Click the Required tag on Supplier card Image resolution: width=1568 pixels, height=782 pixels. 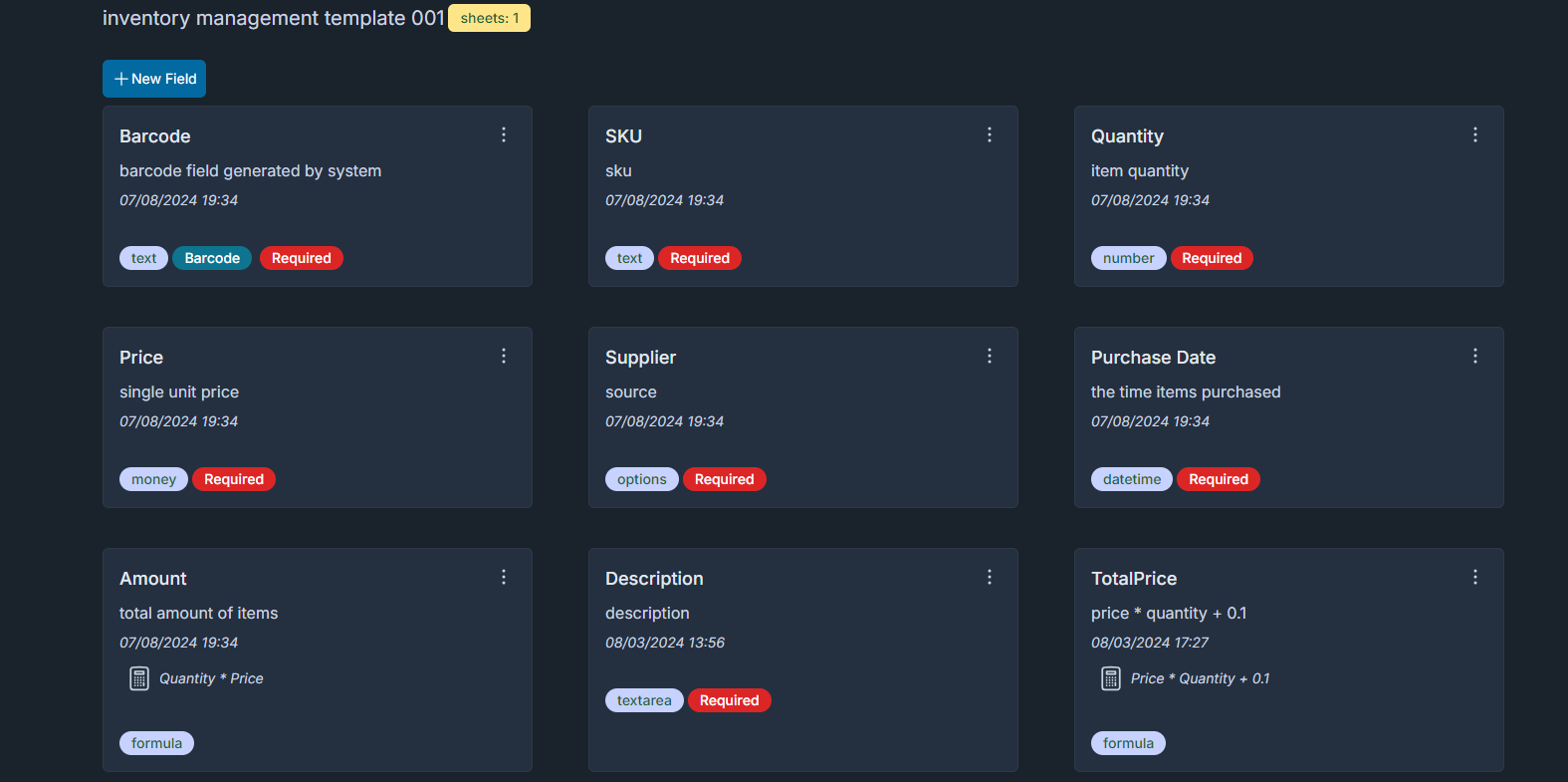pos(725,479)
